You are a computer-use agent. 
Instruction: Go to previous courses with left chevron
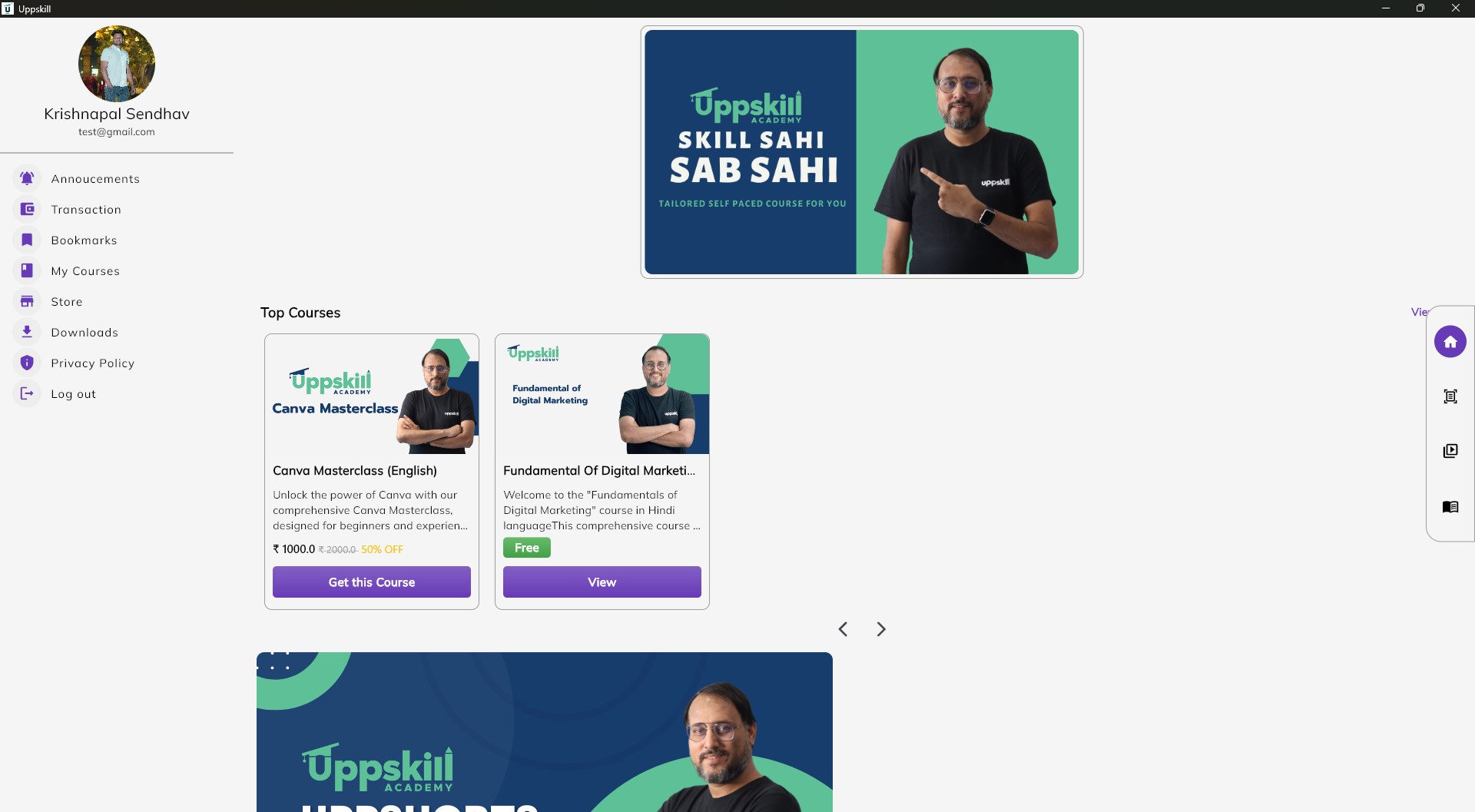(843, 629)
